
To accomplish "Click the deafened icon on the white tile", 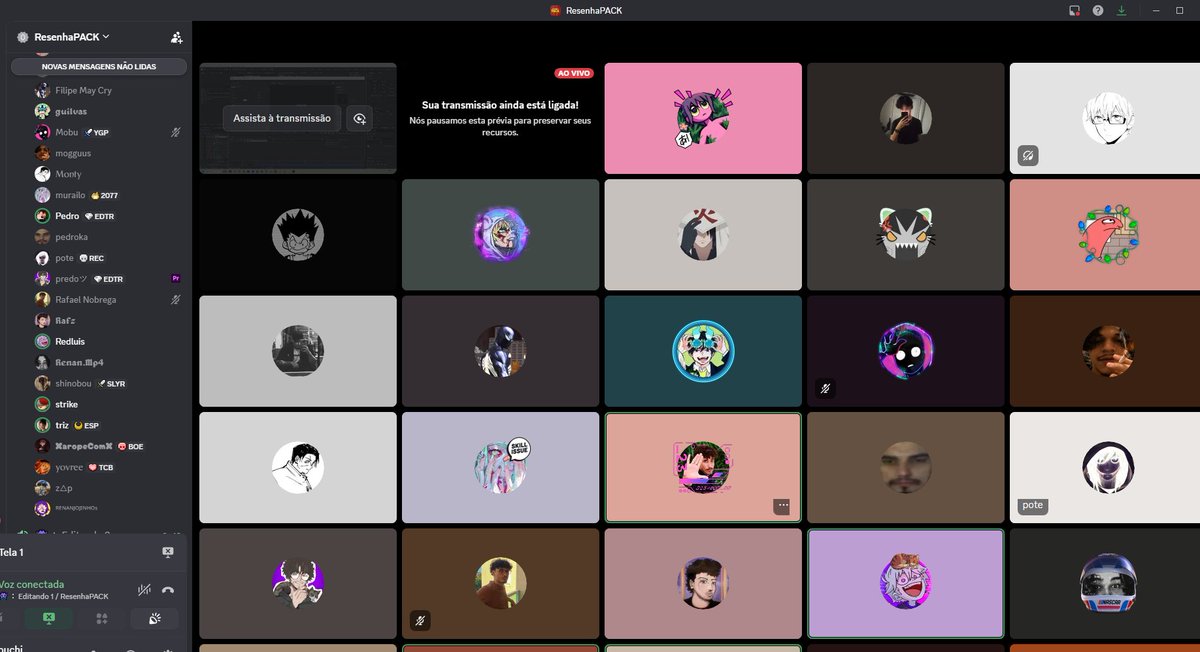I will point(1028,155).
